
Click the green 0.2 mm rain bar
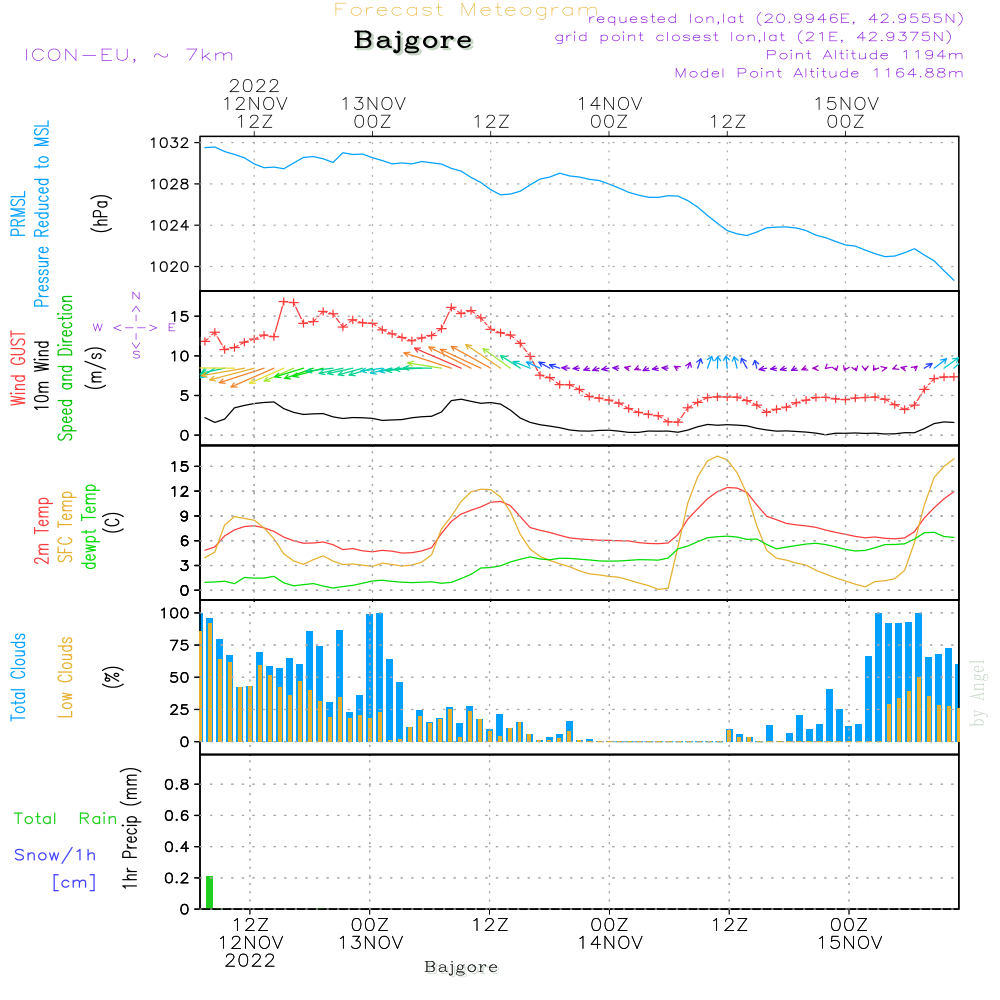click(209, 893)
